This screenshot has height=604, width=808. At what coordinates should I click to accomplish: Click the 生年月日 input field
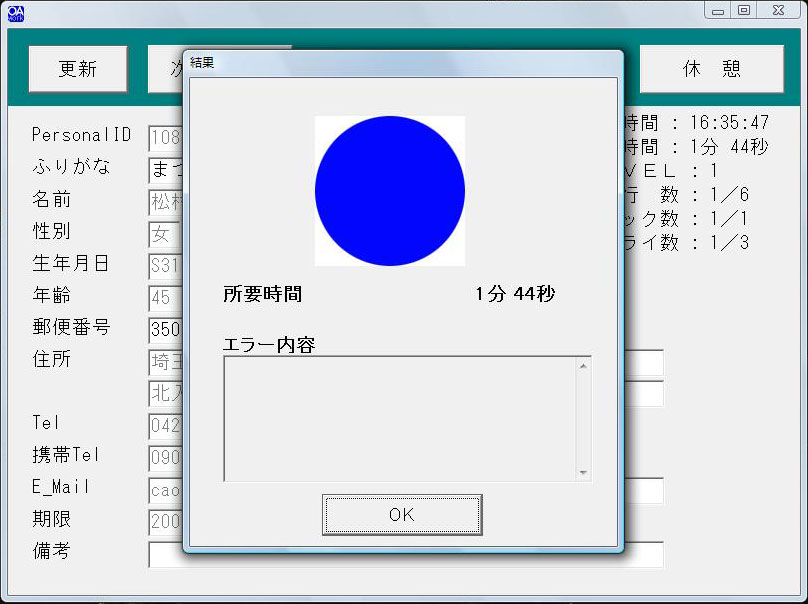click(x=165, y=266)
